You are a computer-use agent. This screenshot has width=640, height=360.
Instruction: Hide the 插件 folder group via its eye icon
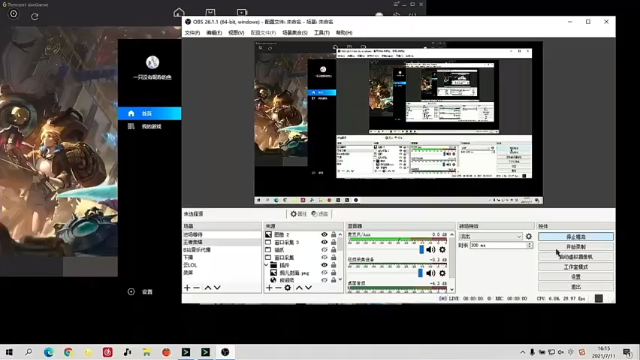324,265
